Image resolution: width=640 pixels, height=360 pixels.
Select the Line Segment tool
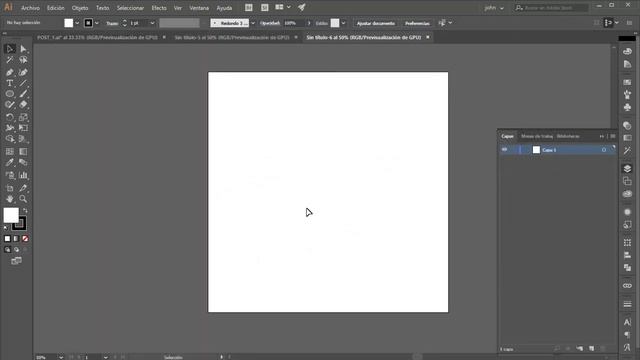[x=23, y=83]
